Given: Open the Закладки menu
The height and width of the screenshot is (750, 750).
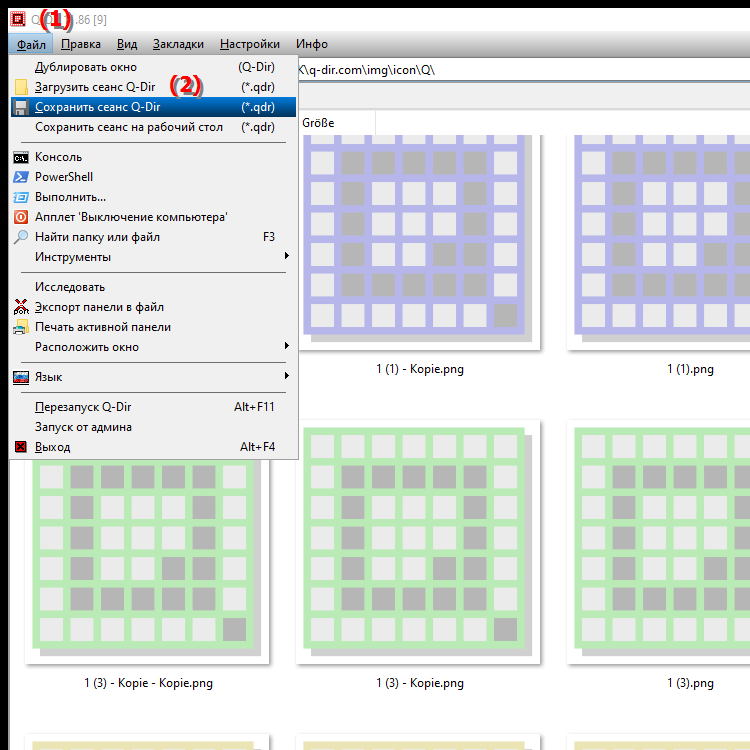Looking at the screenshot, I should click(178, 44).
